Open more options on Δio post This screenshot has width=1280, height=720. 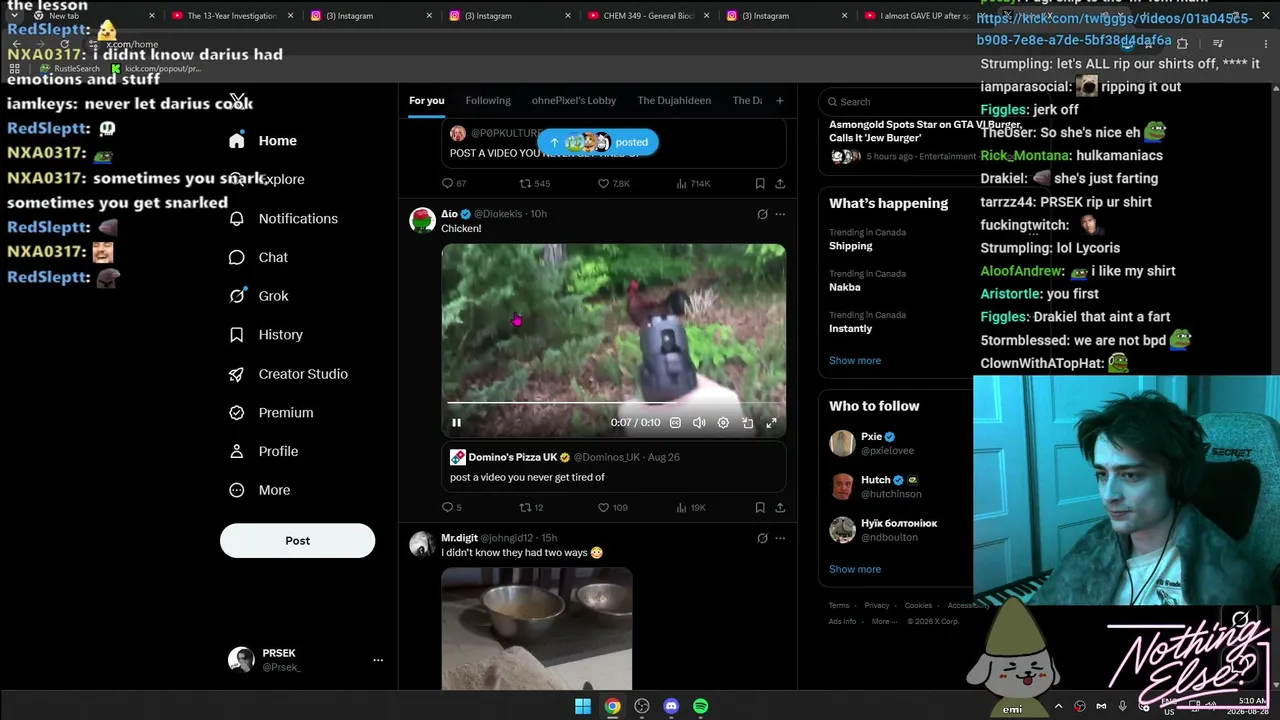(780, 214)
